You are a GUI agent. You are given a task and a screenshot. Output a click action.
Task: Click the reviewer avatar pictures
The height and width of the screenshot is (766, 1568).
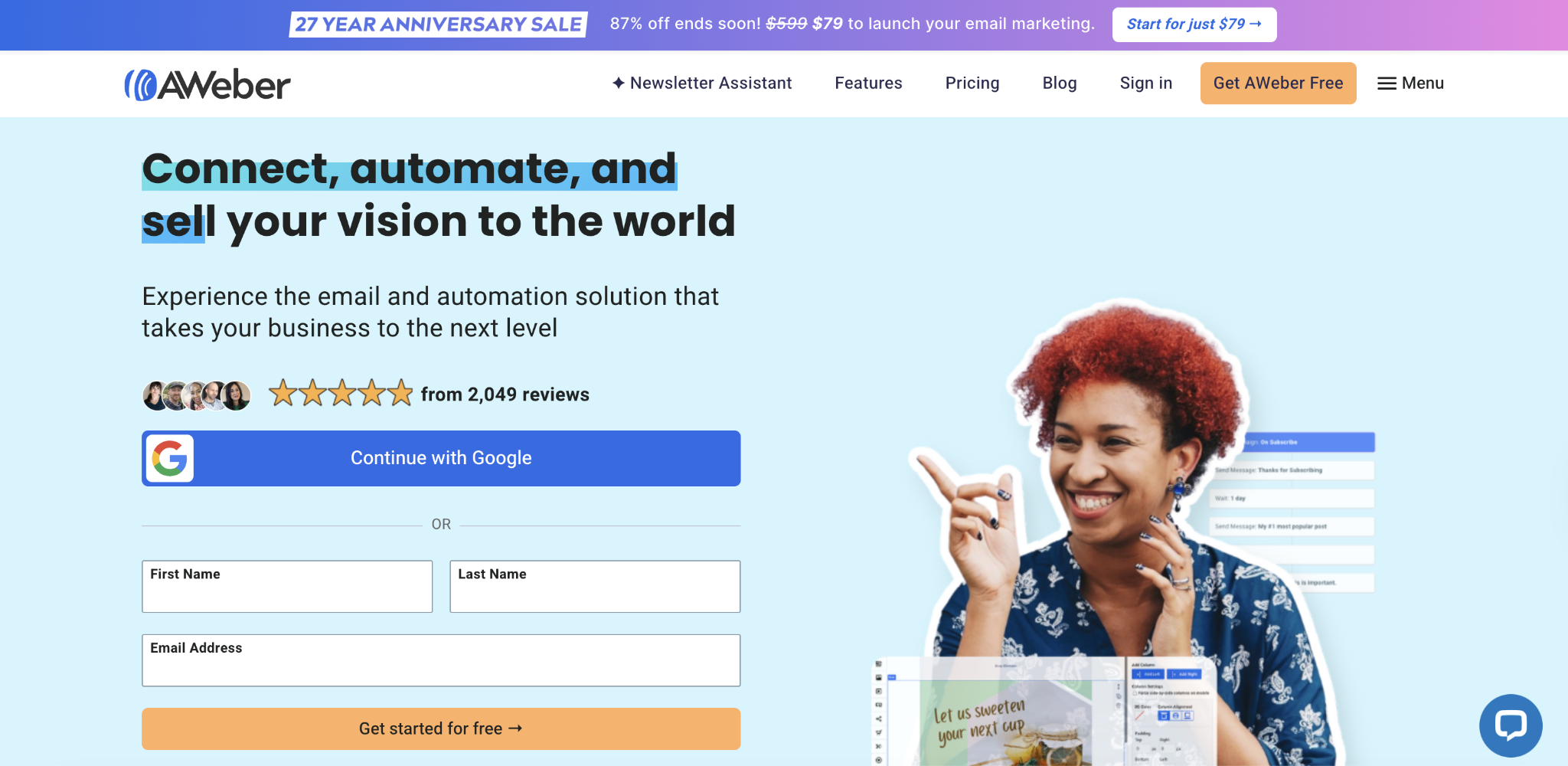coord(194,395)
